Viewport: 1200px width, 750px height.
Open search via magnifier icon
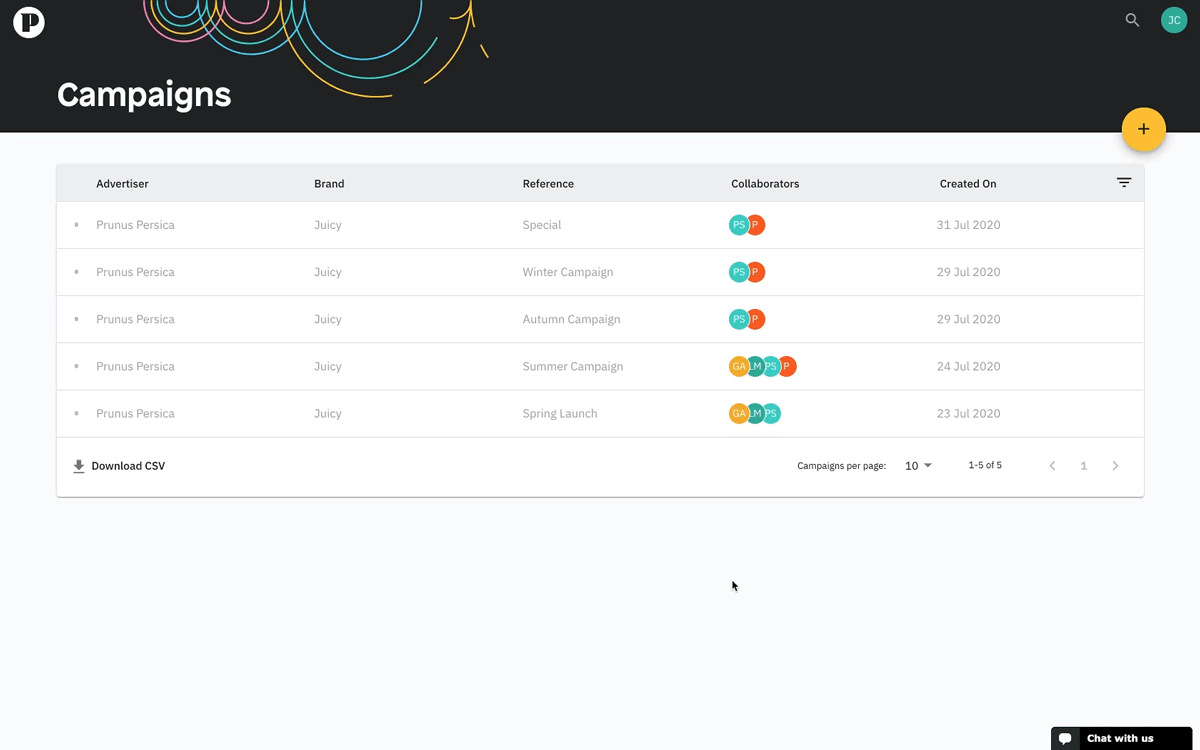[1132, 20]
